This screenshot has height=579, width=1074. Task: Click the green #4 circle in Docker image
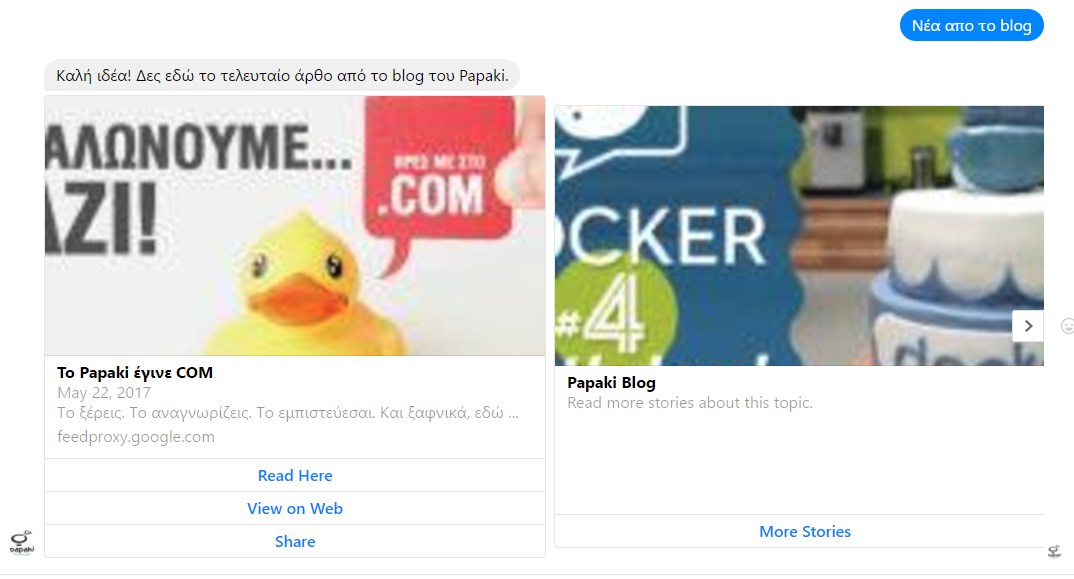point(615,313)
